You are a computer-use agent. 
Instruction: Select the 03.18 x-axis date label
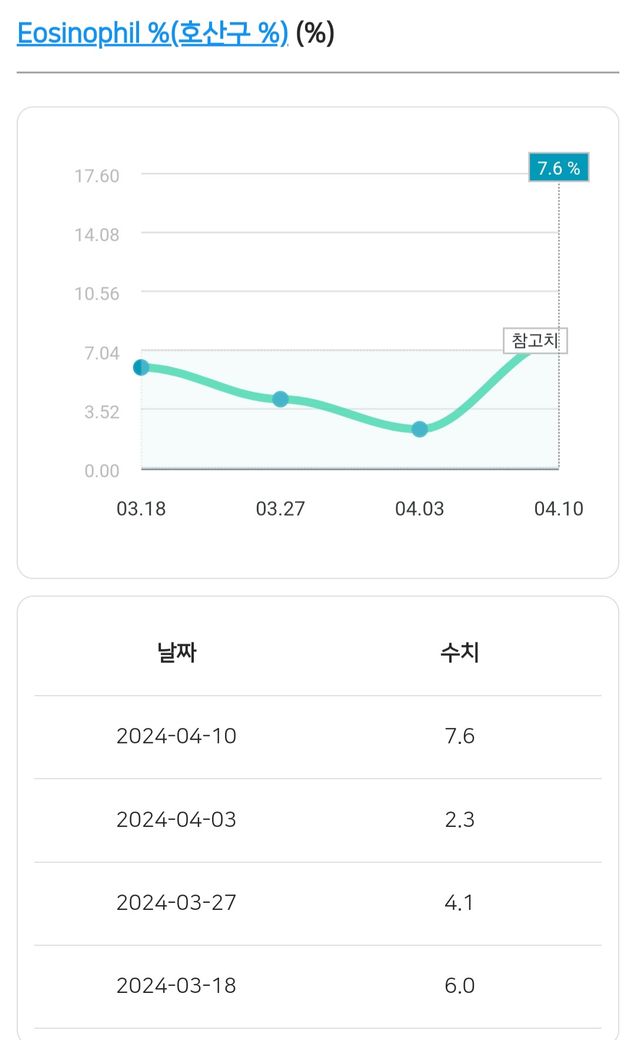tap(141, 509)
